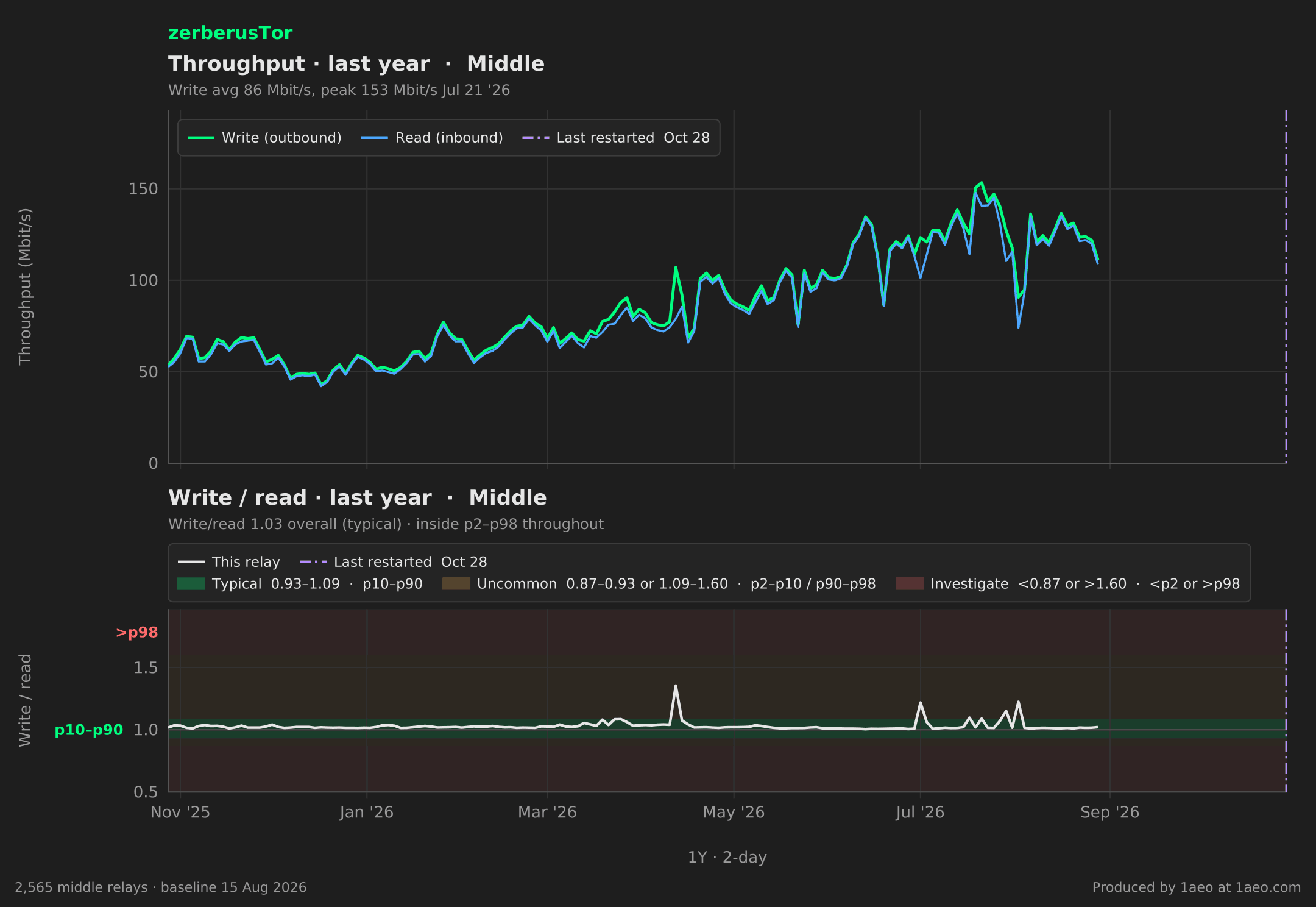
Task: Click the 'Write (outbound)' legend label
Action: point(281,138)
